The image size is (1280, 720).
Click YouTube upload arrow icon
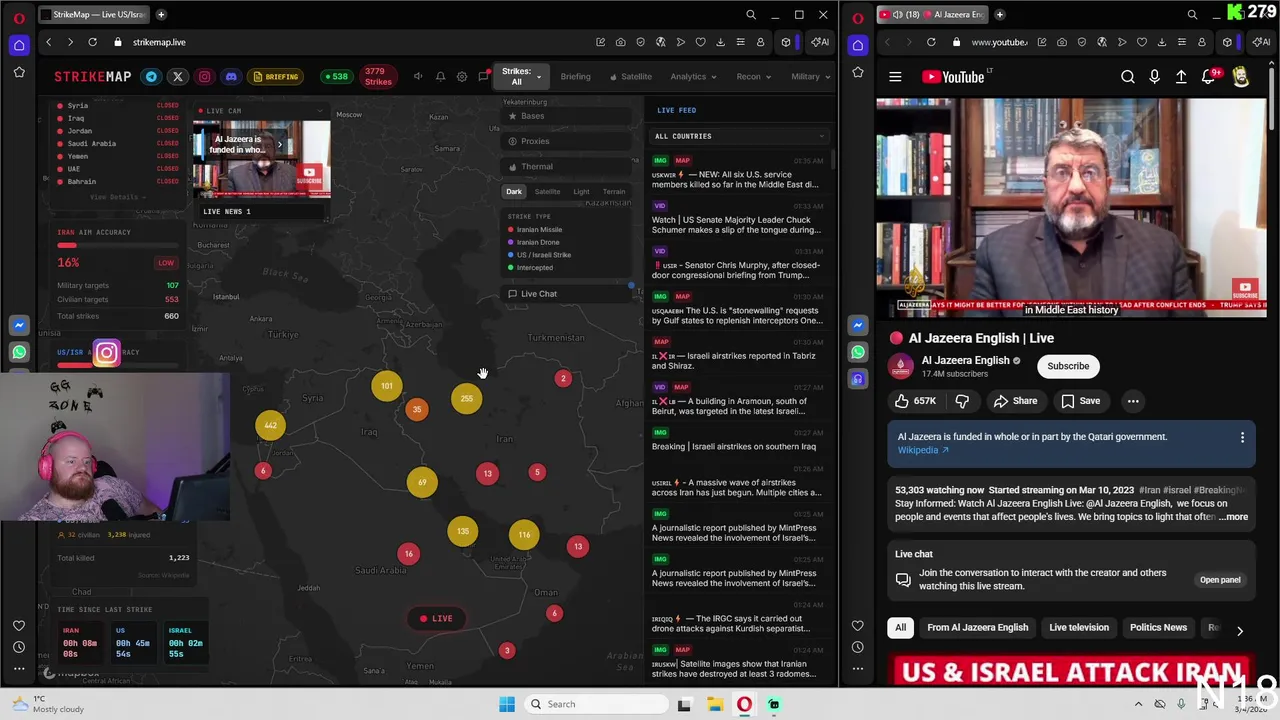[x=1181, y=77]
